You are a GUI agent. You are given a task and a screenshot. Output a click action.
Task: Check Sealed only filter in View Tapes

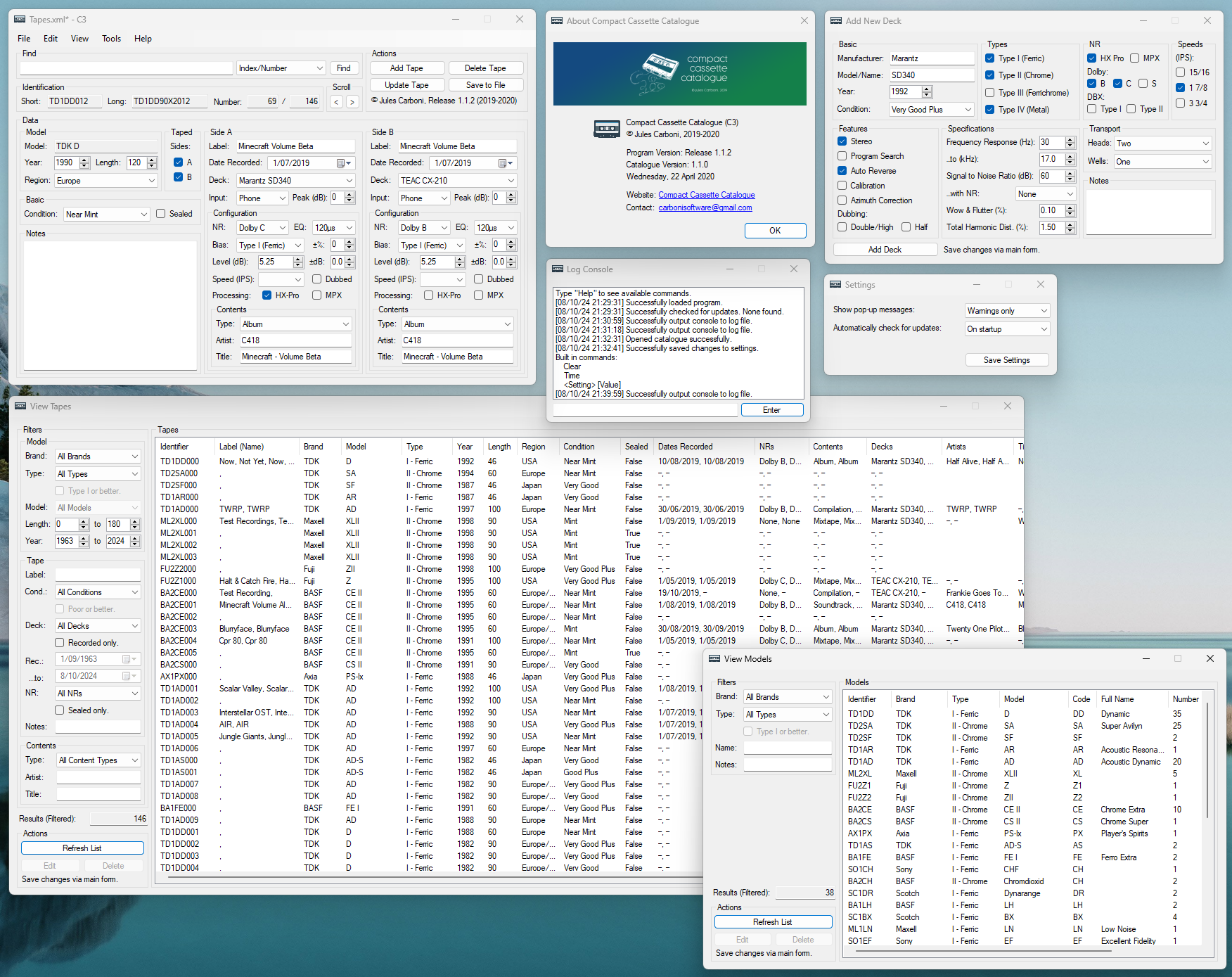click(x=60, y=710)
